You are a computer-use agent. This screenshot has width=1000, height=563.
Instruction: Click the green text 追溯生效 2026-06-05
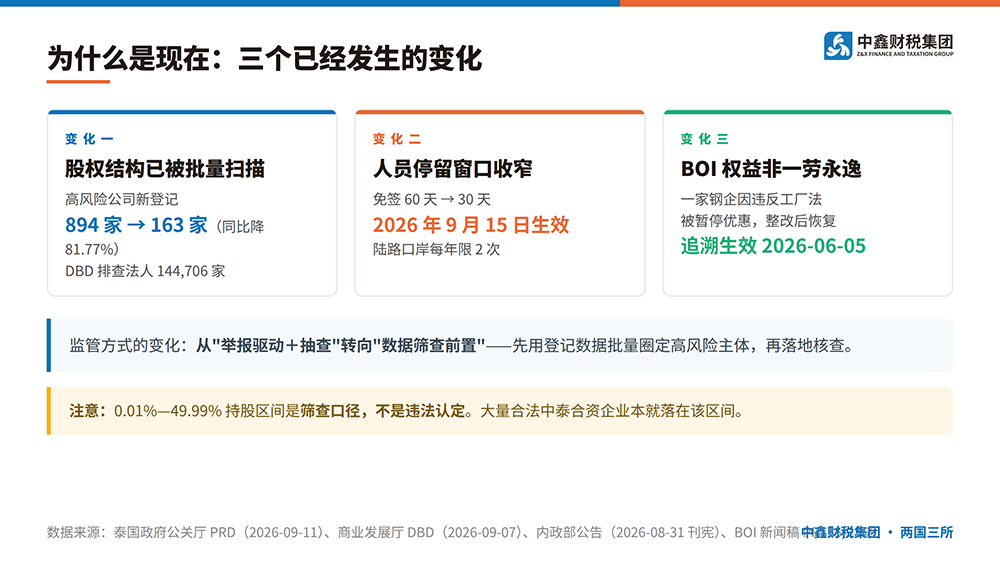[x=773, y=246]
